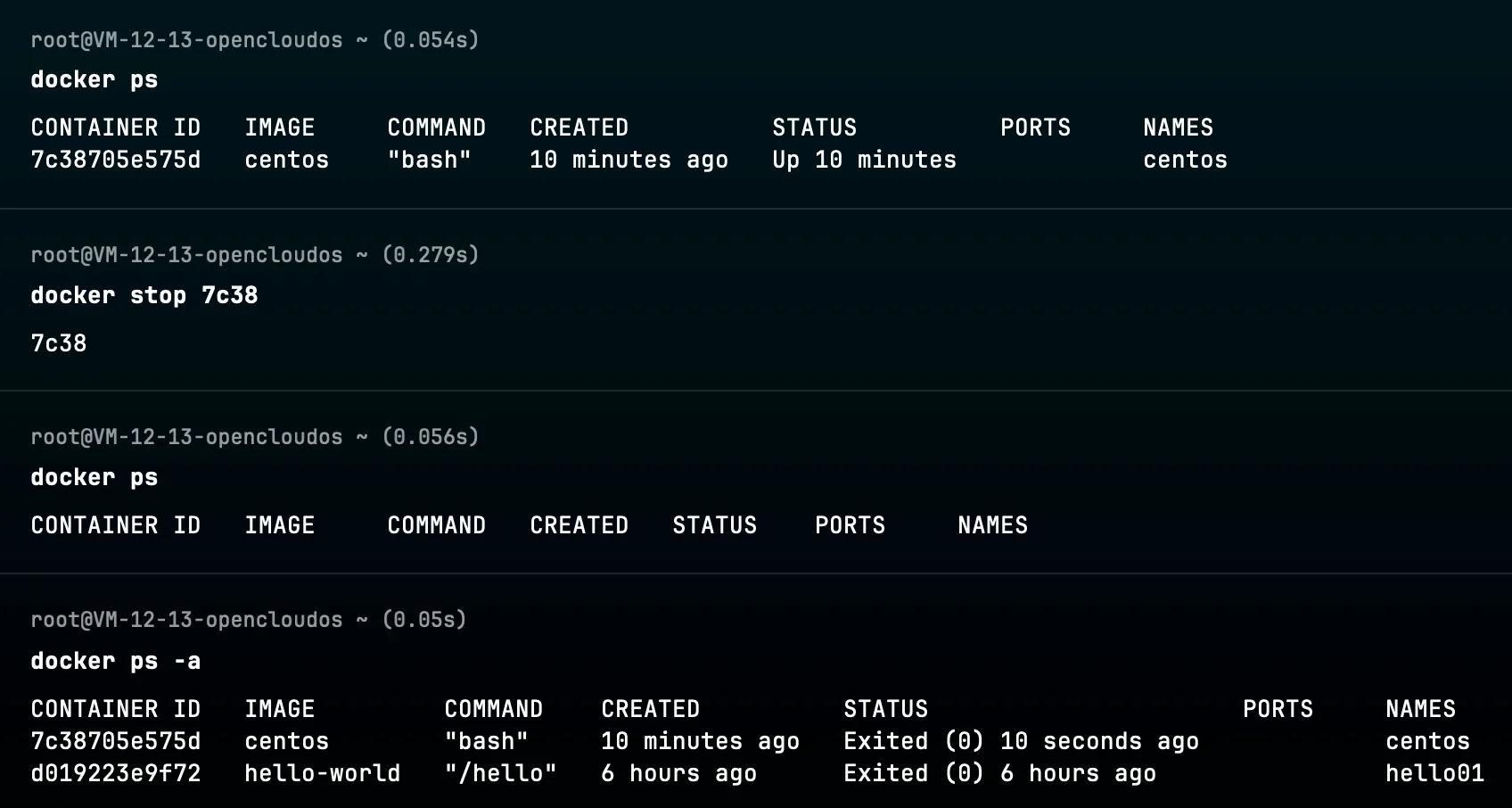Select "bash" command in the Up 10 minutes row
Viewport: 1512px width, 808px height.
[x=429, y=160]
